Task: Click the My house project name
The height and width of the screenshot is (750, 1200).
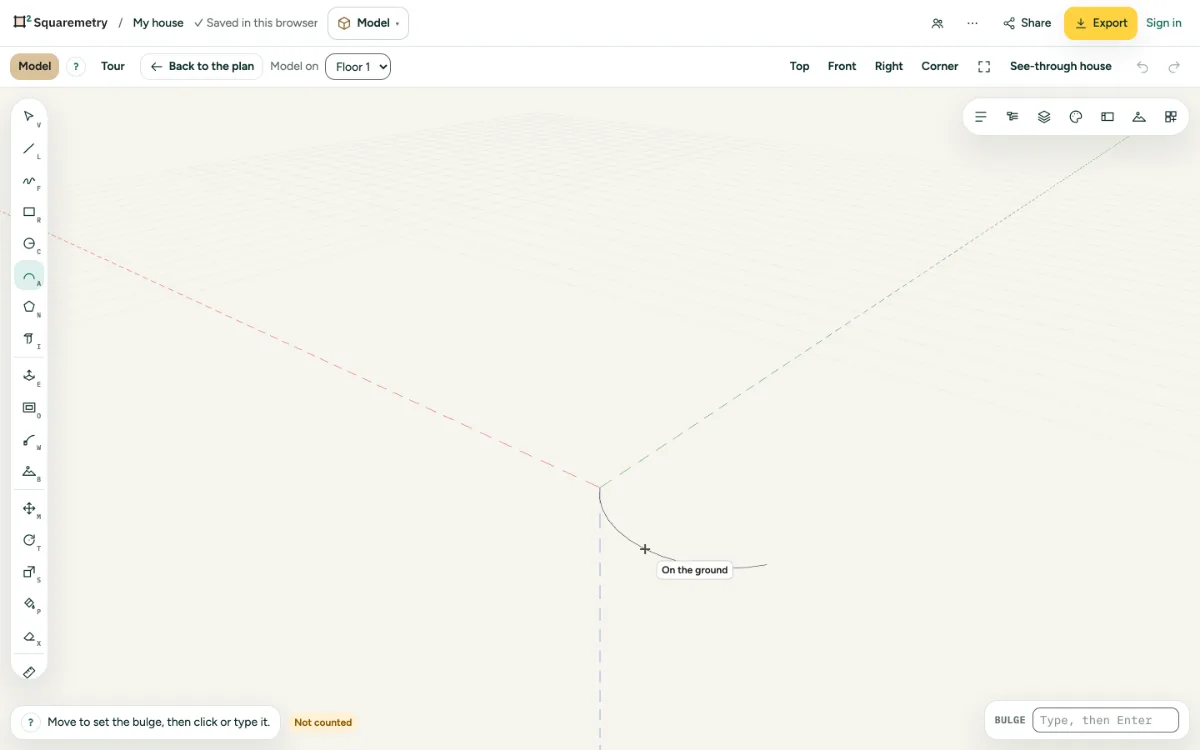Action: pyautogui.click(x=158, y=23)
